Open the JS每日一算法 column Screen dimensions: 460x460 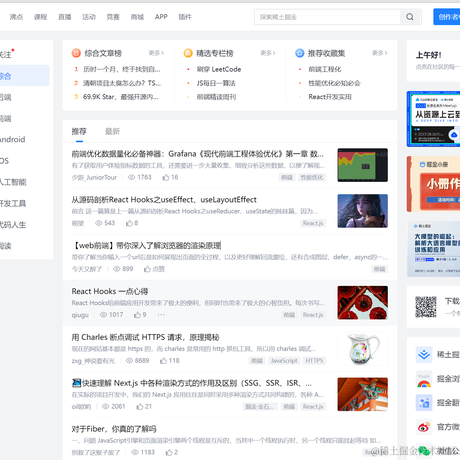pyautogui.click(x=216, y=83)
